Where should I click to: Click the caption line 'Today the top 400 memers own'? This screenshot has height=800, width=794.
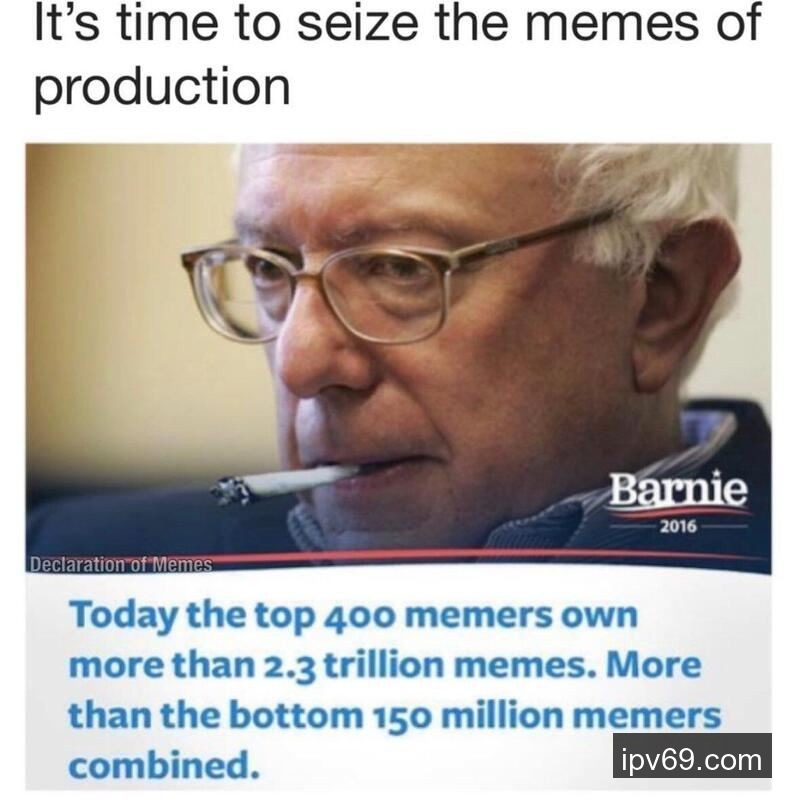click(x=353, y=615)
